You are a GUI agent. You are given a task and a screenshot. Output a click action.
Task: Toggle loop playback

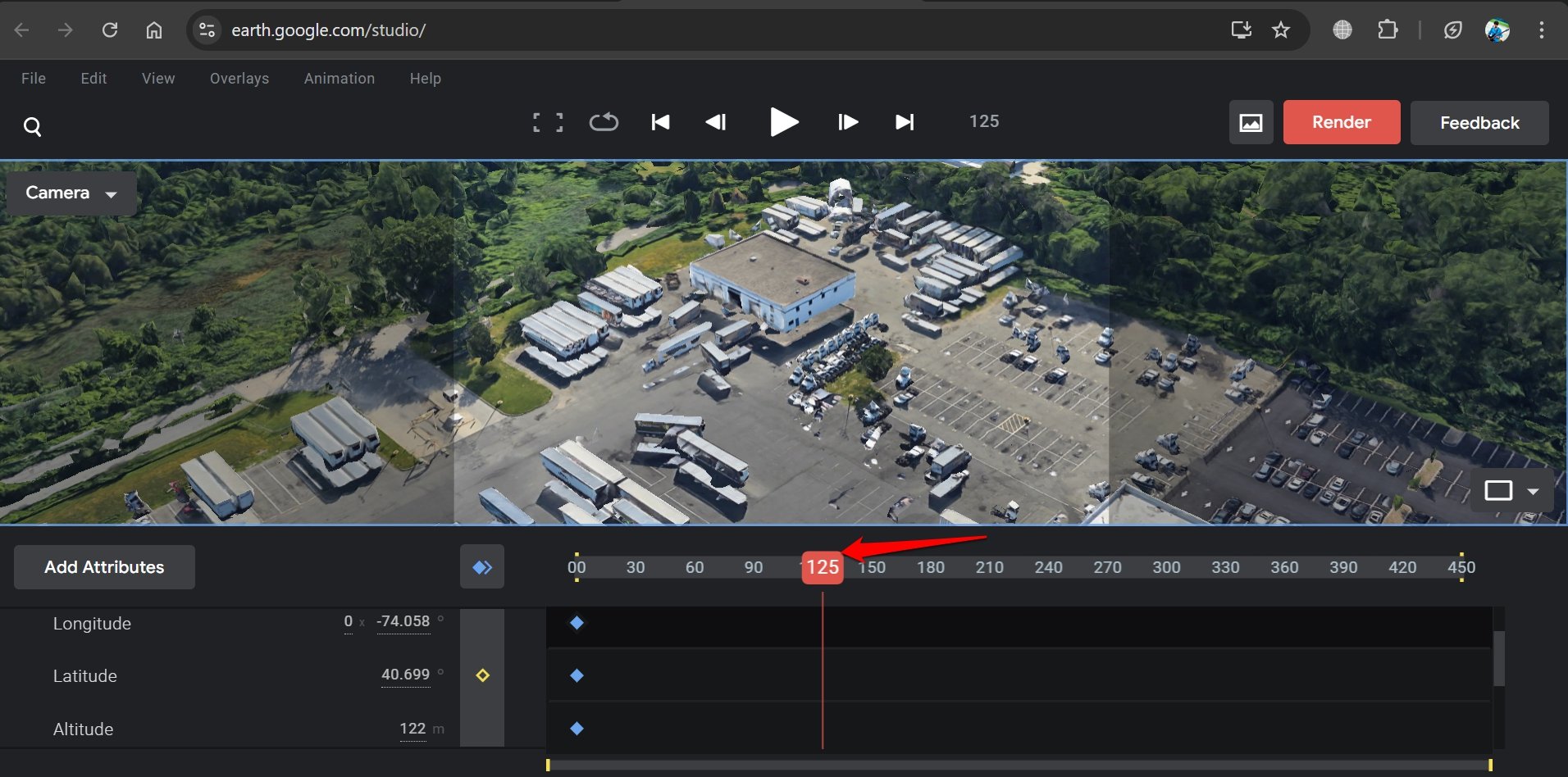click(x=604, y=122)
